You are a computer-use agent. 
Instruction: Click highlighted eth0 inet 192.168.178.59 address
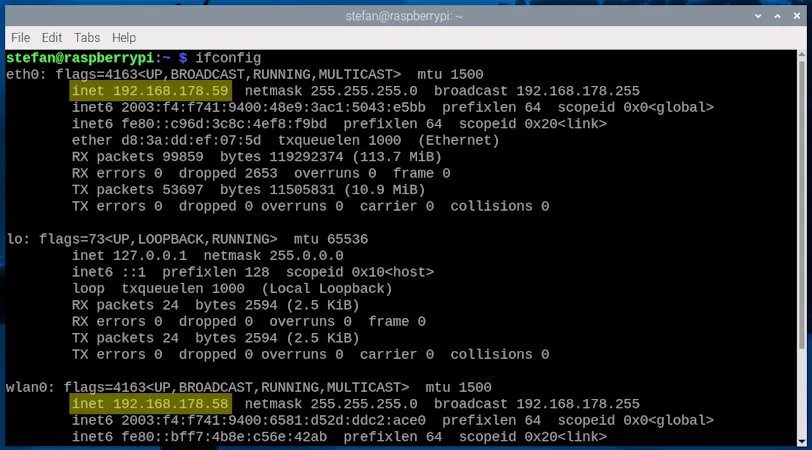click(150, 91)
